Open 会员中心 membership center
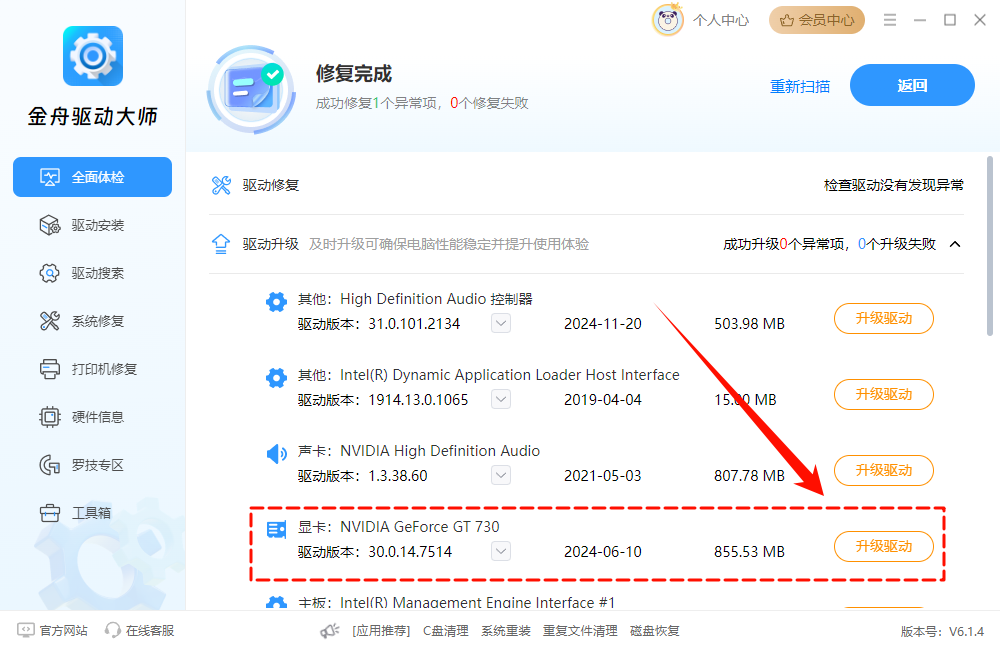Screen dimensions: 1000x650 coord(816,19)
